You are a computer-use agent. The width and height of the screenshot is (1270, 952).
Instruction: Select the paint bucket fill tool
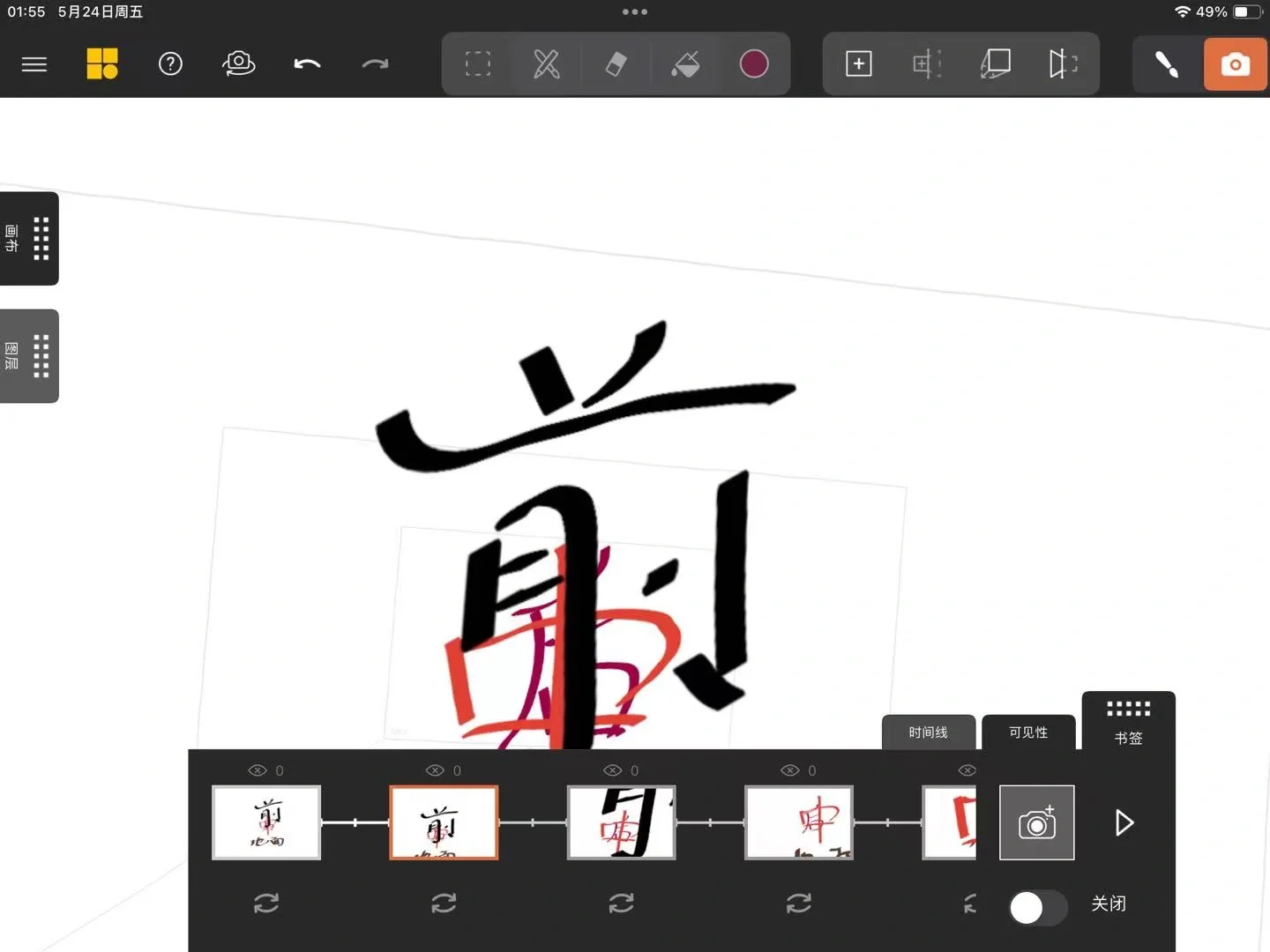685,63
